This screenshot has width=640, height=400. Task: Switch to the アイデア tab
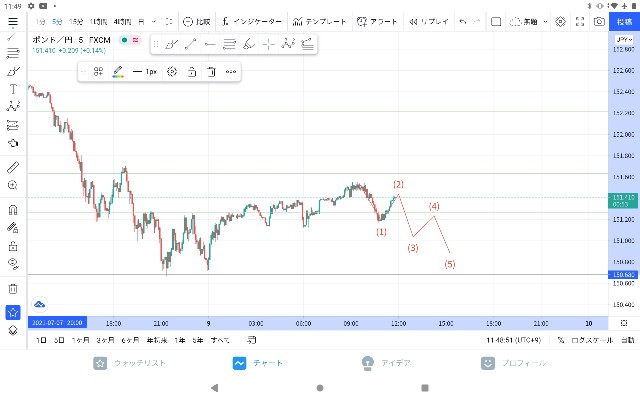(x=386, y=363)
